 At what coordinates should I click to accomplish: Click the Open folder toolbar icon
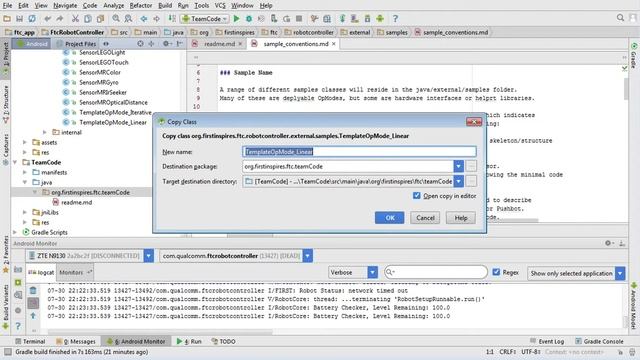[7, 18]
